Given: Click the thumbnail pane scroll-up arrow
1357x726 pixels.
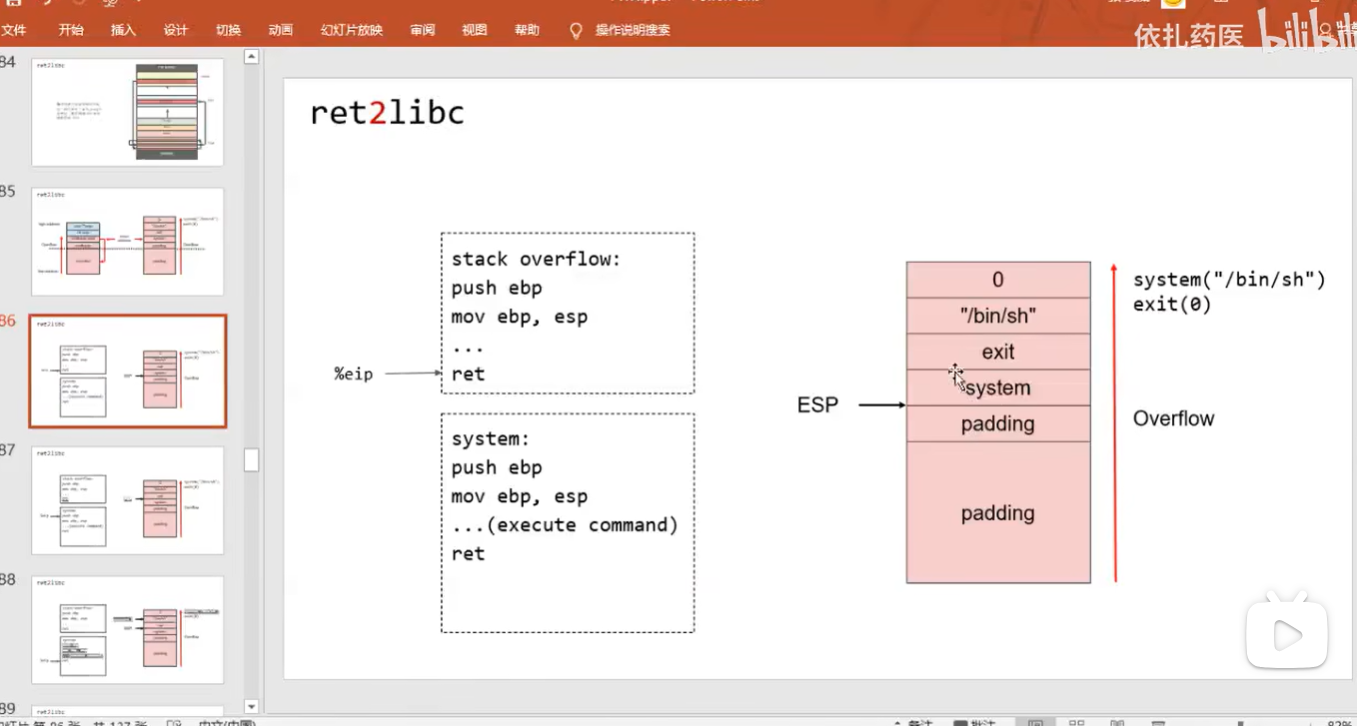Looking at the screenshot, I should click(x=251, y=57).
